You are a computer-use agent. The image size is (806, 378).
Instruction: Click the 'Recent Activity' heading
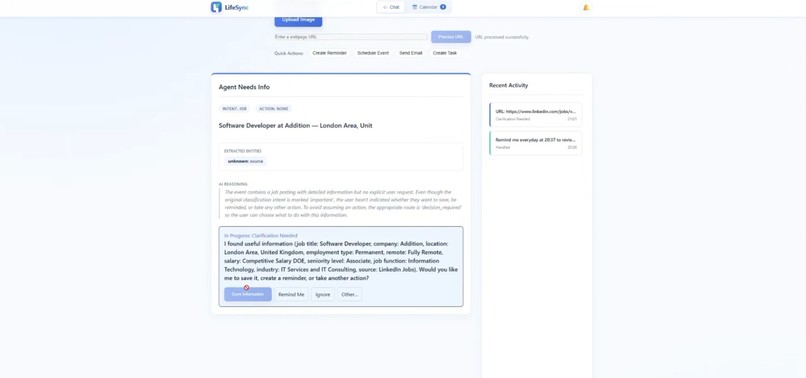[508, 85]
